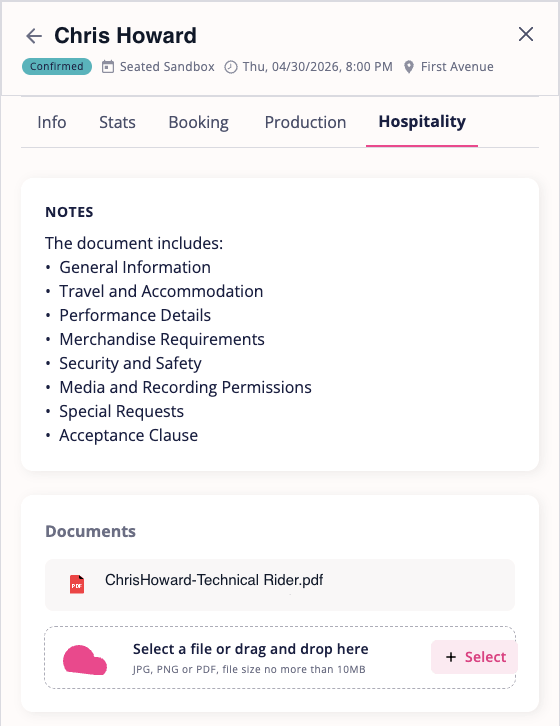Image resolution: width=560 pixels, height=726 pixels.
Task: Open ChrisHoward-Technical Rider.pdf document
Action: (280, 584)
